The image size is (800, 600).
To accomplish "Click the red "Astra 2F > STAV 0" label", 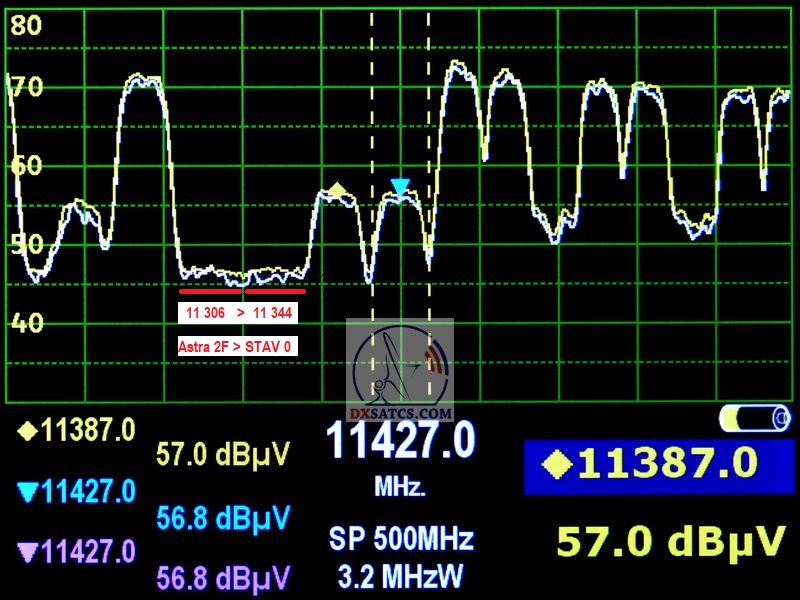I will click(238, 347).
